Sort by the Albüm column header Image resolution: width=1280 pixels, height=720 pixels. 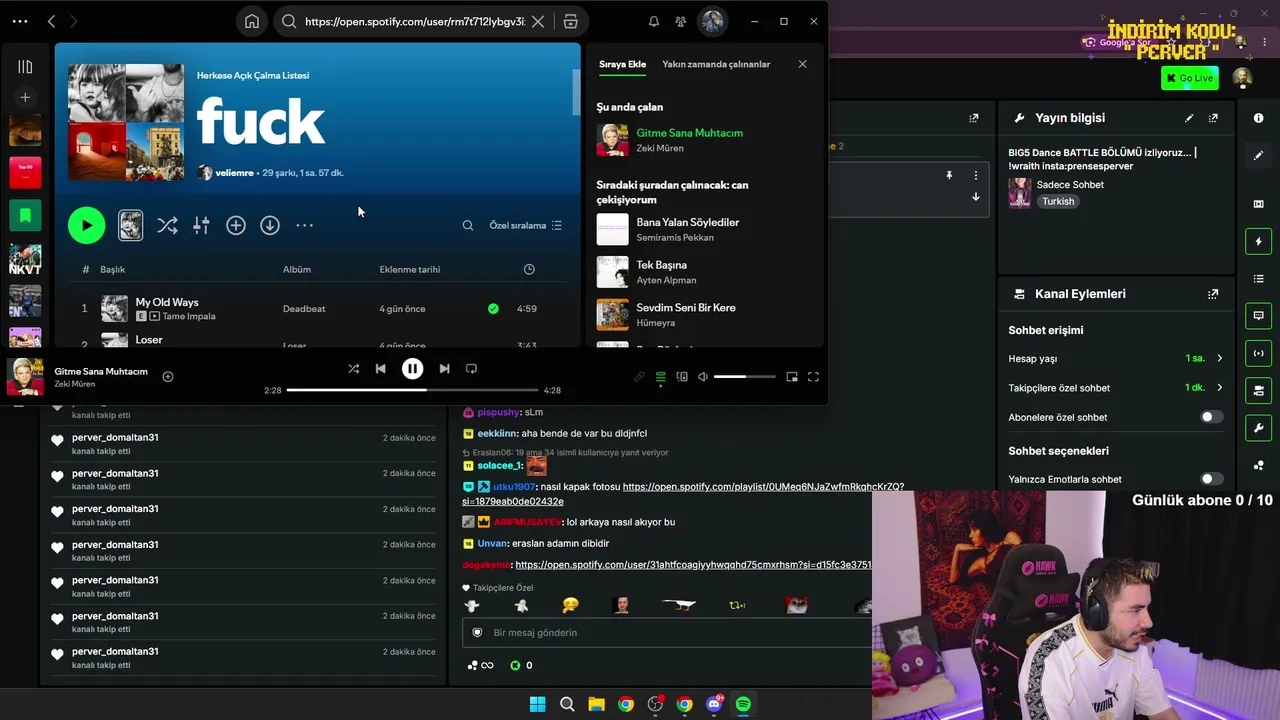coord(297,270)
